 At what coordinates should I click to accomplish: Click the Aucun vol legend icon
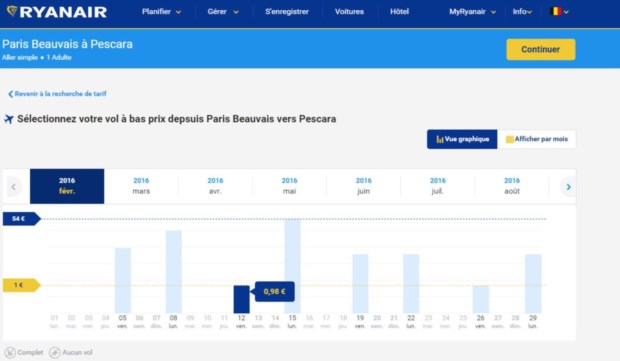point(55,352)
